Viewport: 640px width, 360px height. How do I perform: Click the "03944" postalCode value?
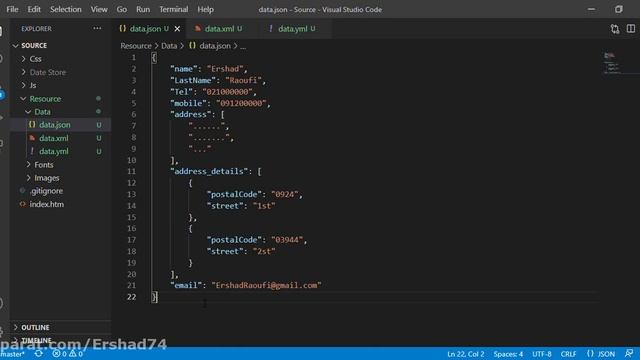click(x=287, y=240)
